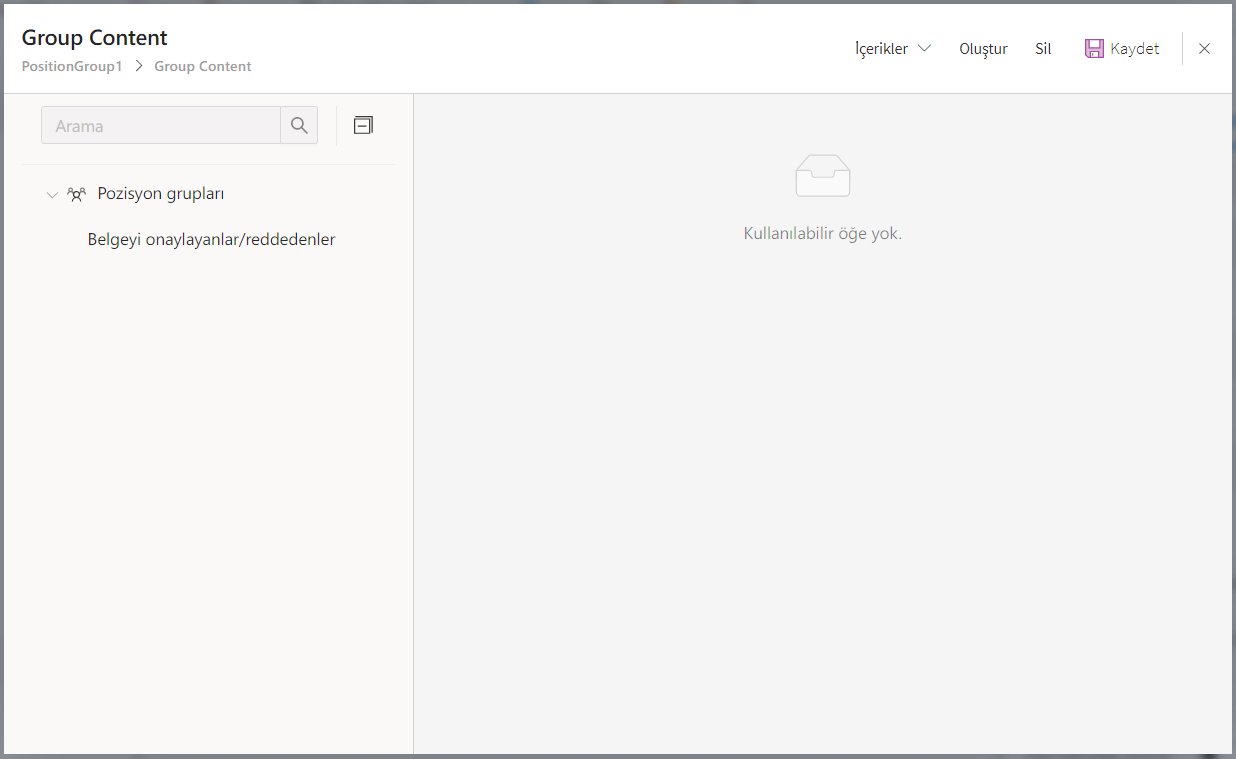Click the Kullanılabilir öğe yok message
The image size is (1236, 759).
(822, 234)
